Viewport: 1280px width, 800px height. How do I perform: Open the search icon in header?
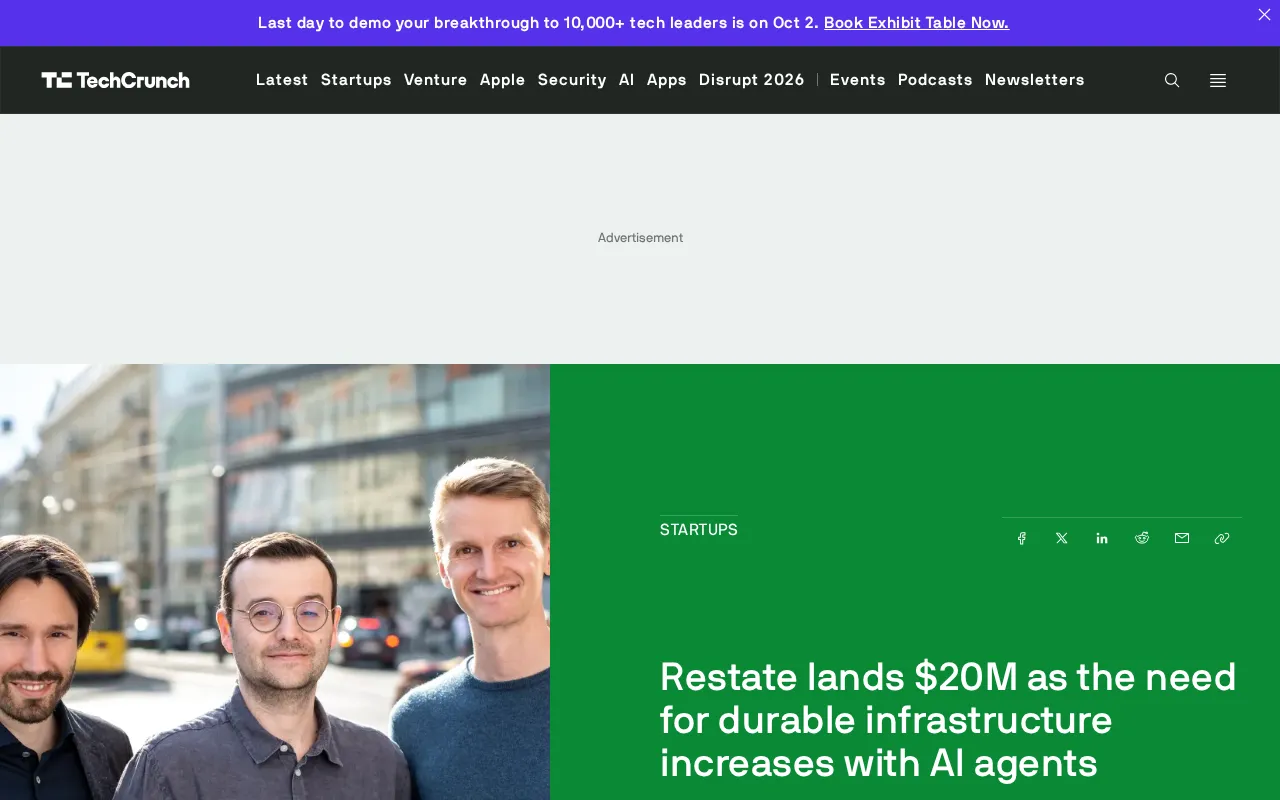coord(1172,80)
